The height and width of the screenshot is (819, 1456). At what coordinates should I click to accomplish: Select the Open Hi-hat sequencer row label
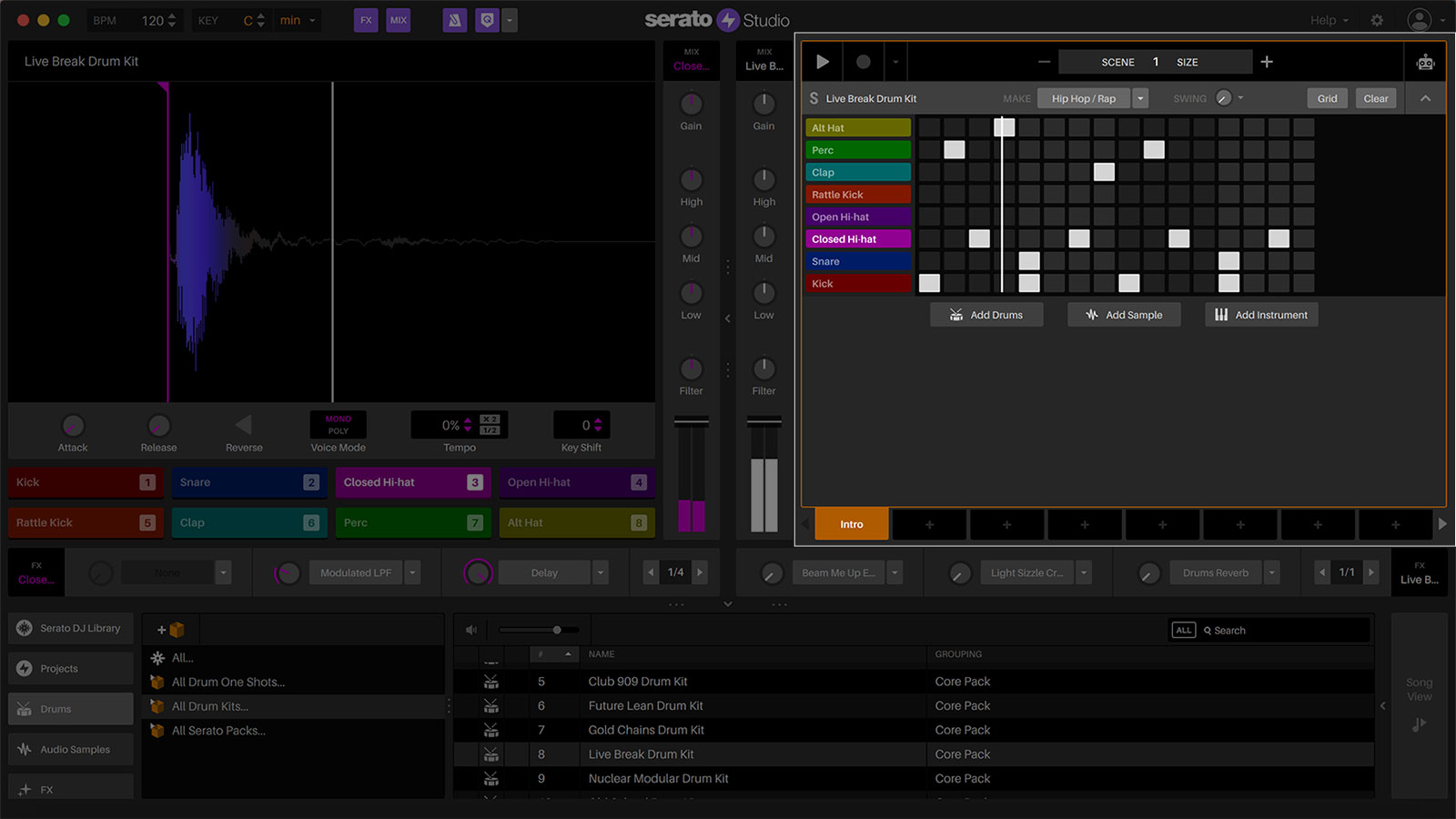point(857,217)
